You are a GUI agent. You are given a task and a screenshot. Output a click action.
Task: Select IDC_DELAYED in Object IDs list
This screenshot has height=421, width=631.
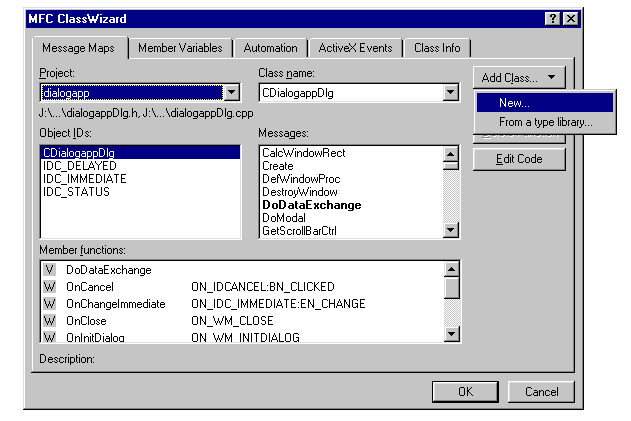[140, 166]
